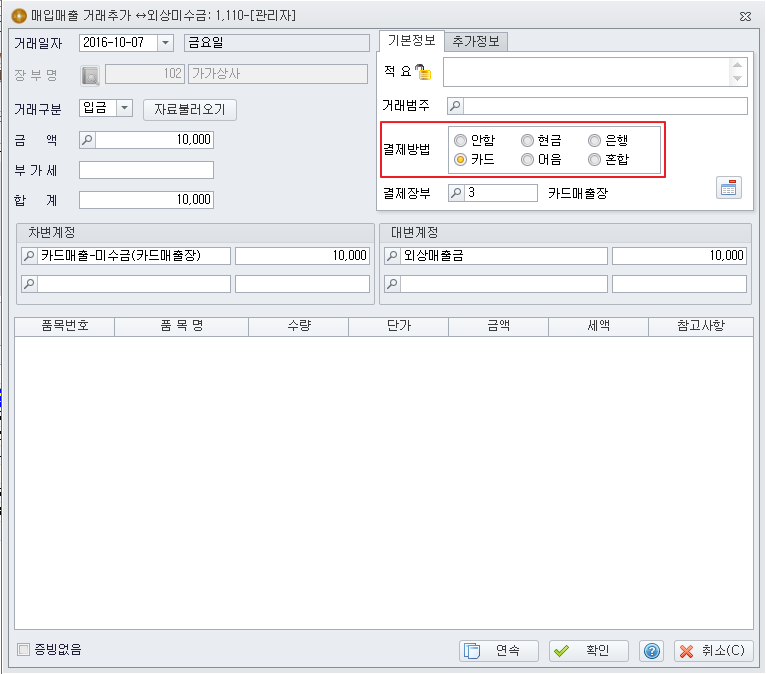Screen dimensions: 766x674
Task: Open the 거래구분 입금 dropdown
Action: 125,108
